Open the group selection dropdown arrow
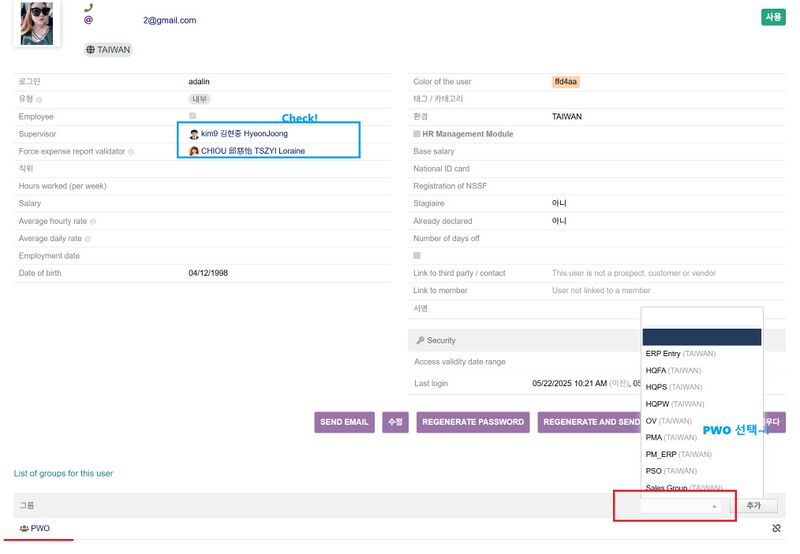The height and width of the screenshot is (554, 800). 714,507
